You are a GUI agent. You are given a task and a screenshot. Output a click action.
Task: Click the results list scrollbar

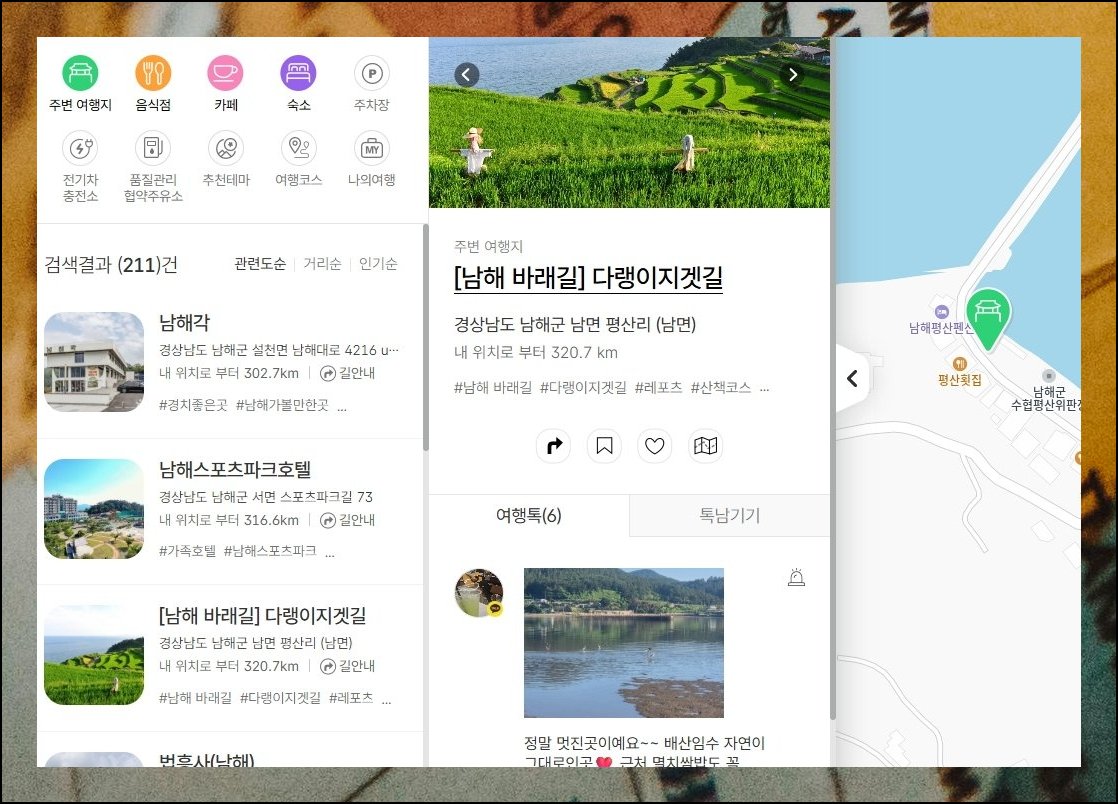point(426,338)
